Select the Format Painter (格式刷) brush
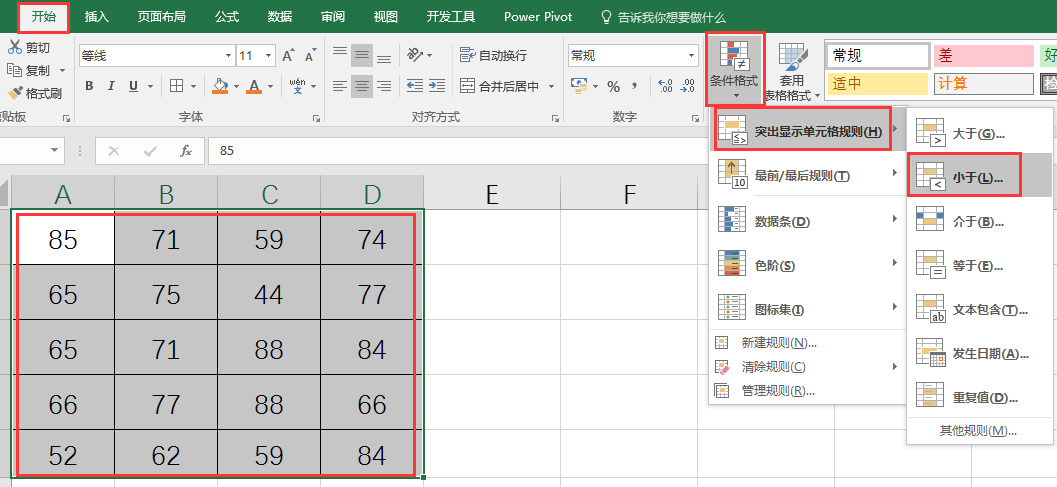Image resolution: width=1057 pixels, height=487 pixels. [15, 93]
